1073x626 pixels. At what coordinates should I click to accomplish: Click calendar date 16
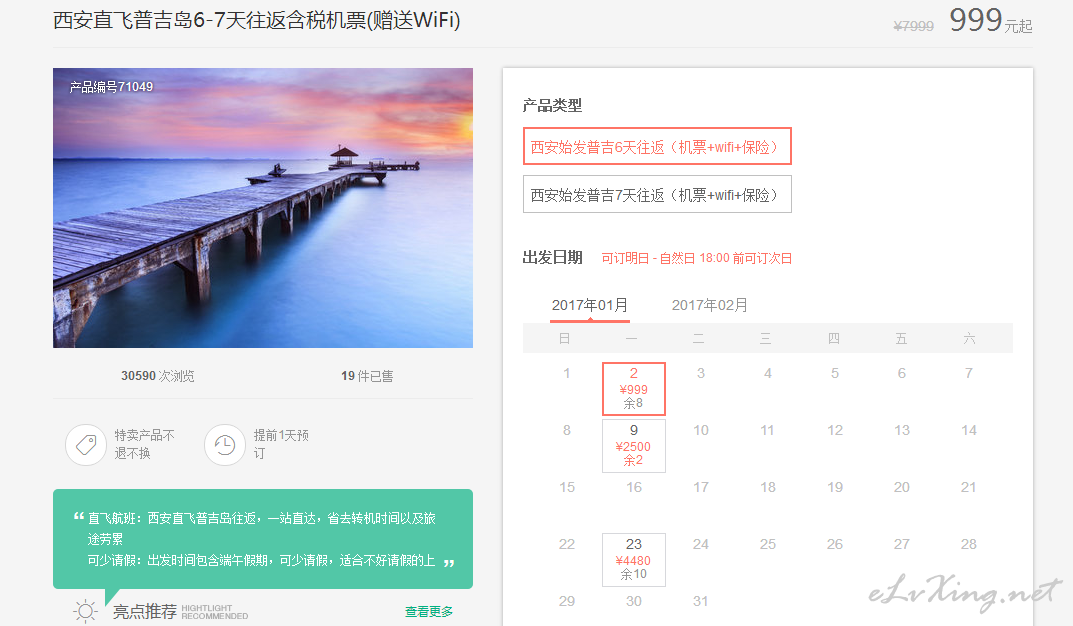click(x=634, y=487)
